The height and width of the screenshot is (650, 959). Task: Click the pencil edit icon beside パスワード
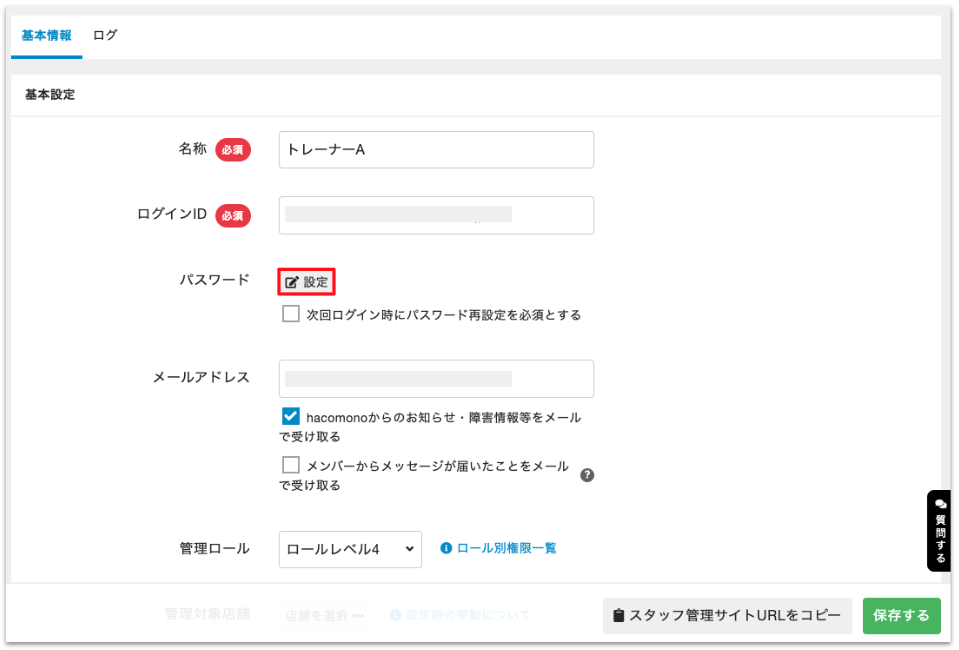pyautogui.click(x=292, y=283)
